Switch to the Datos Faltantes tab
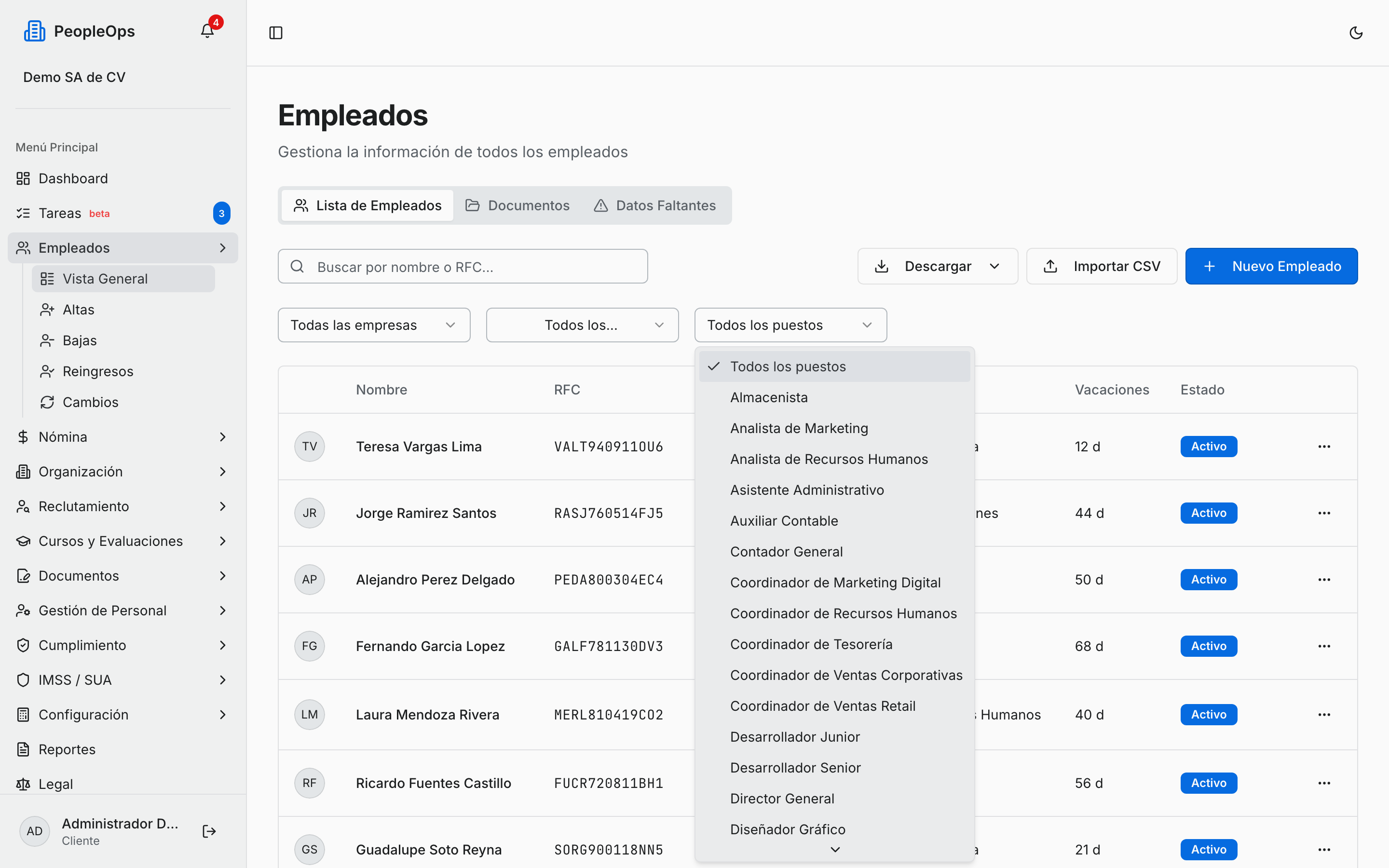 tap(655, 205)
